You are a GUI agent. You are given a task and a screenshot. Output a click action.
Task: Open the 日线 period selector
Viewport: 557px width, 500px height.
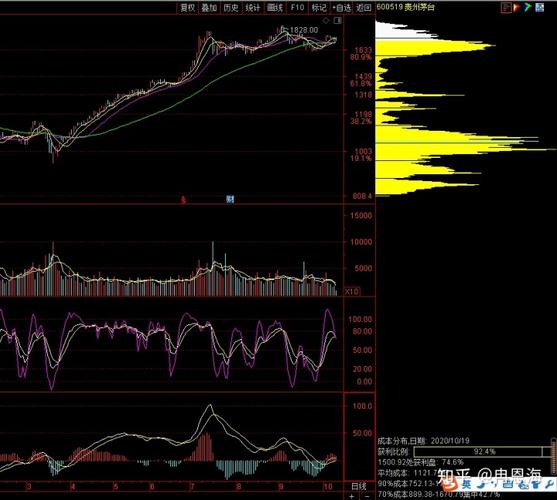[359, 486]
